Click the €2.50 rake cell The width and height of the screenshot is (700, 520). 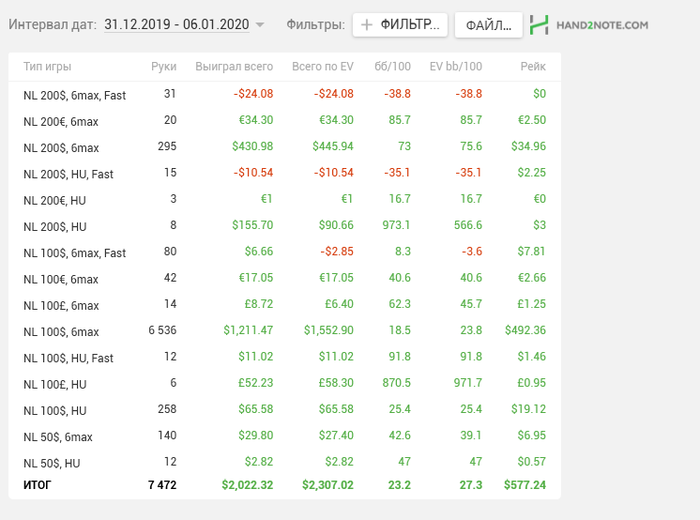(x=532, y=120)
